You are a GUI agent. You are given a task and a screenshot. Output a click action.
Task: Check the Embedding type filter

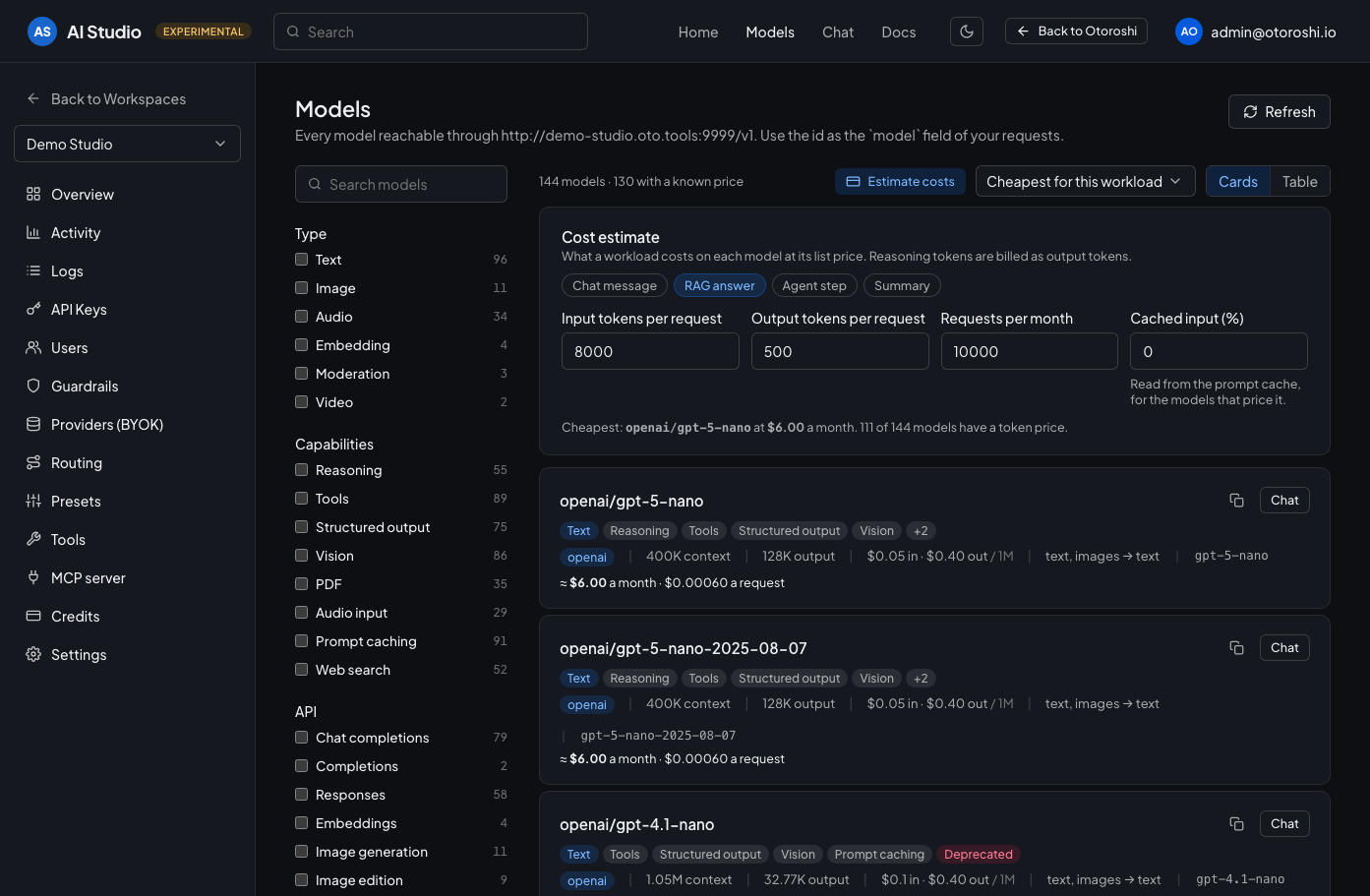point(302,345)
